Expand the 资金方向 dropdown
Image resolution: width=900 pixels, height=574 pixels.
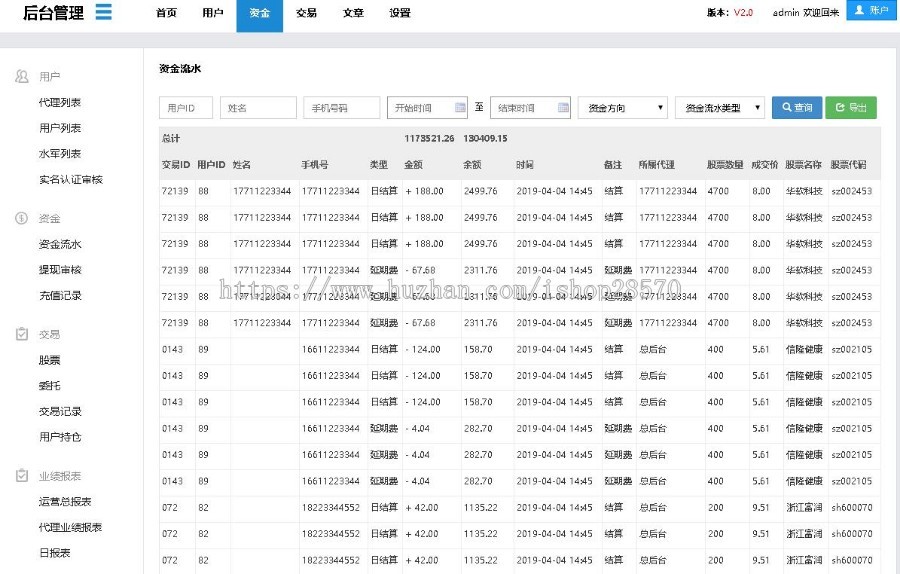[x=623, y=107]
